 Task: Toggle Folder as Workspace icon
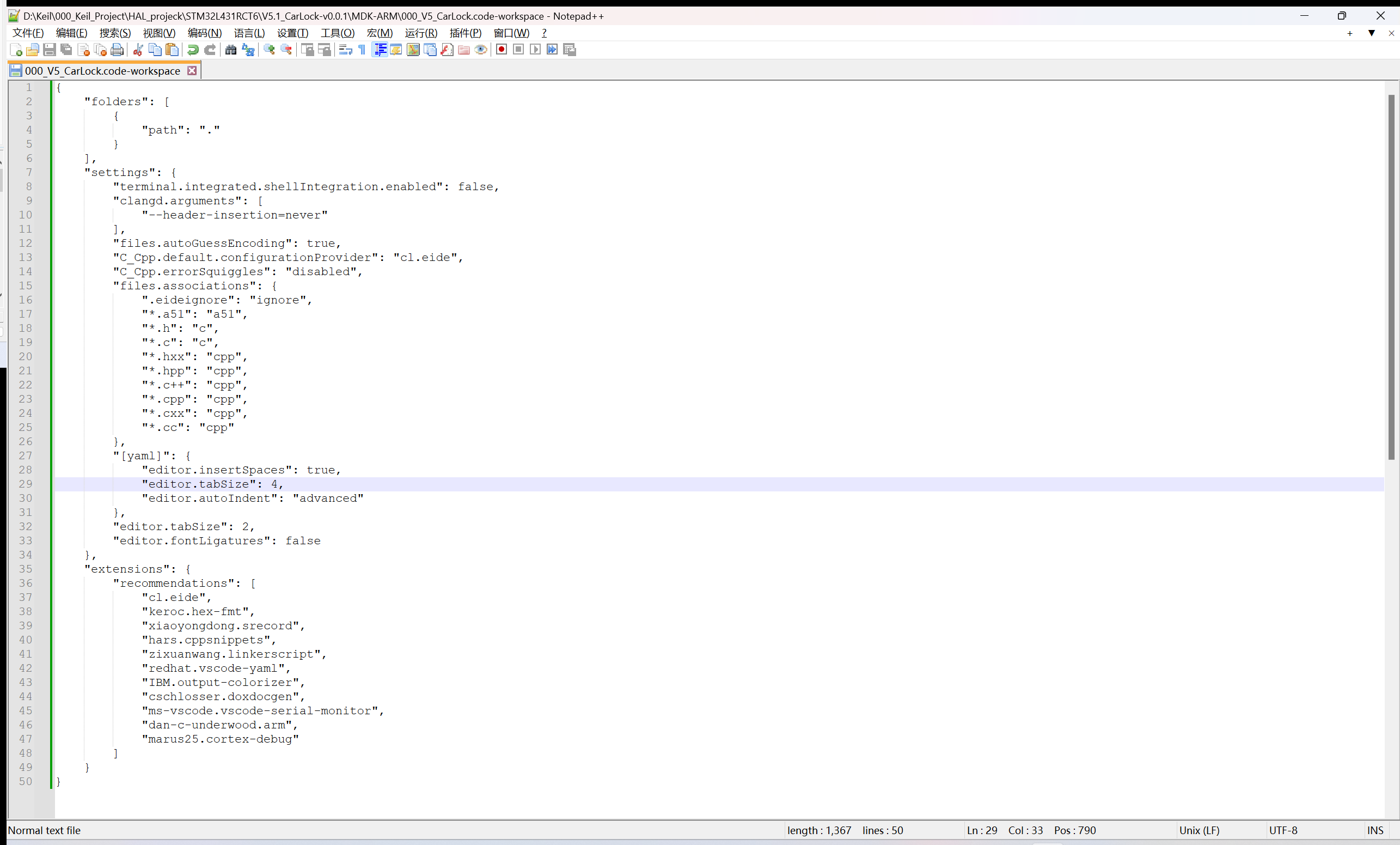pyautogui.click(x=463, y=50)
